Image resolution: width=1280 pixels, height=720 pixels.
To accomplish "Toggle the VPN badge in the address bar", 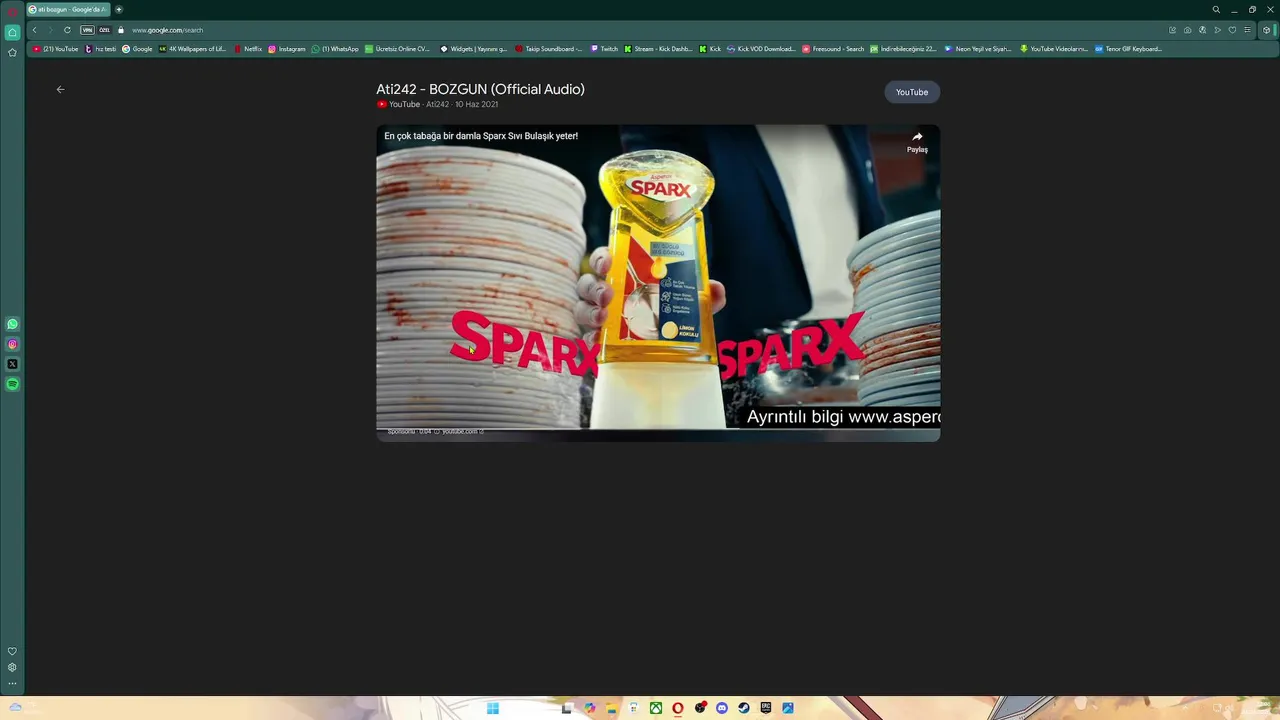I will tap(87, 30).
